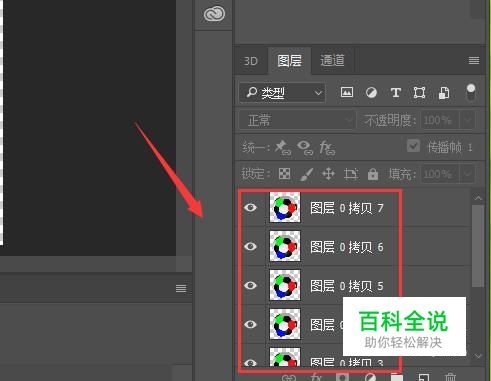Switch to the 3D tab
Screen dimensions: 491x381
(251, 61)
